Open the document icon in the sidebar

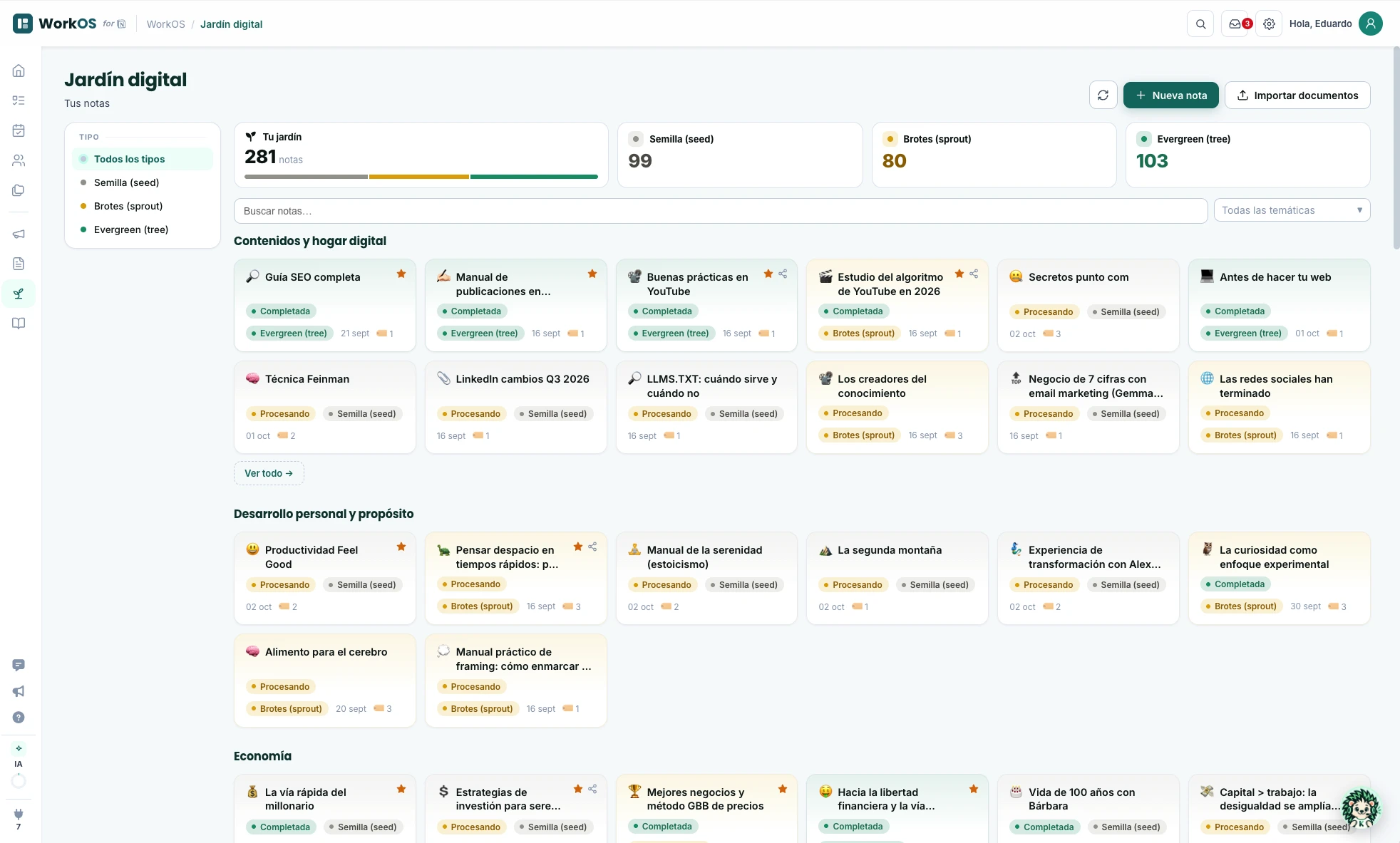[x=19, y=264]
